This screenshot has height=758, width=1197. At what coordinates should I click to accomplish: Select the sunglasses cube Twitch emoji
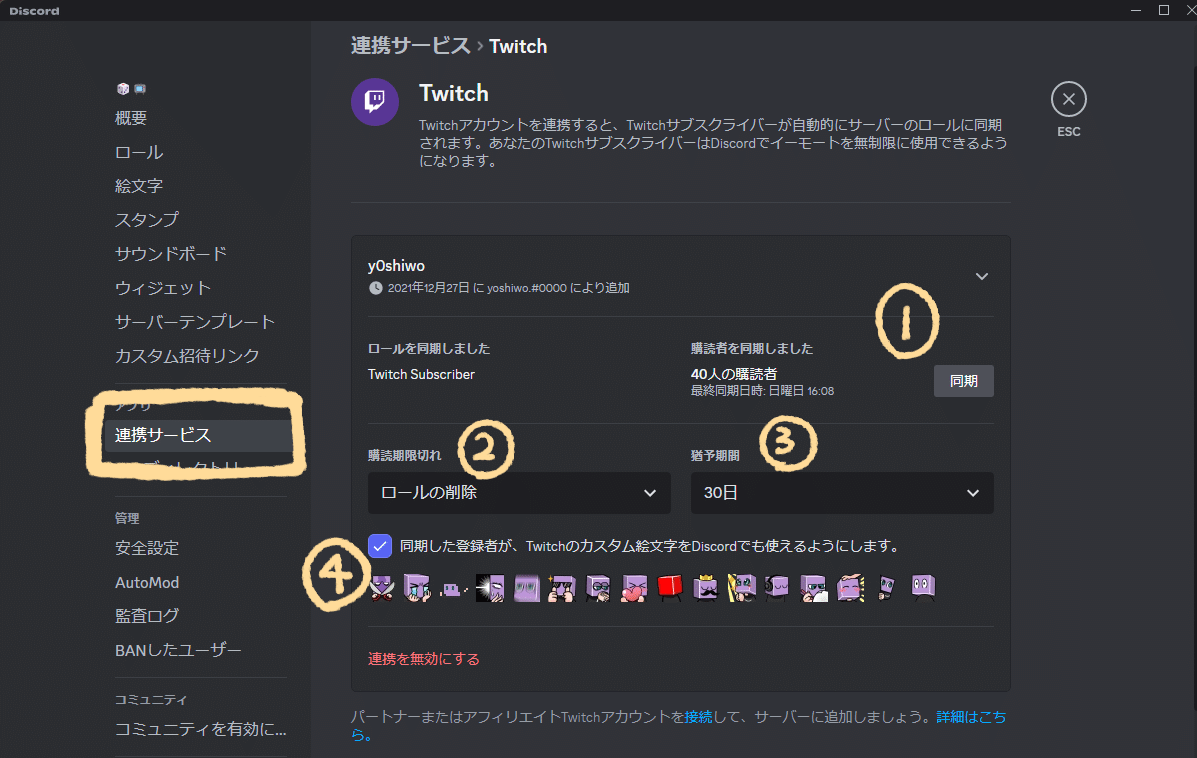coord(597,588)
